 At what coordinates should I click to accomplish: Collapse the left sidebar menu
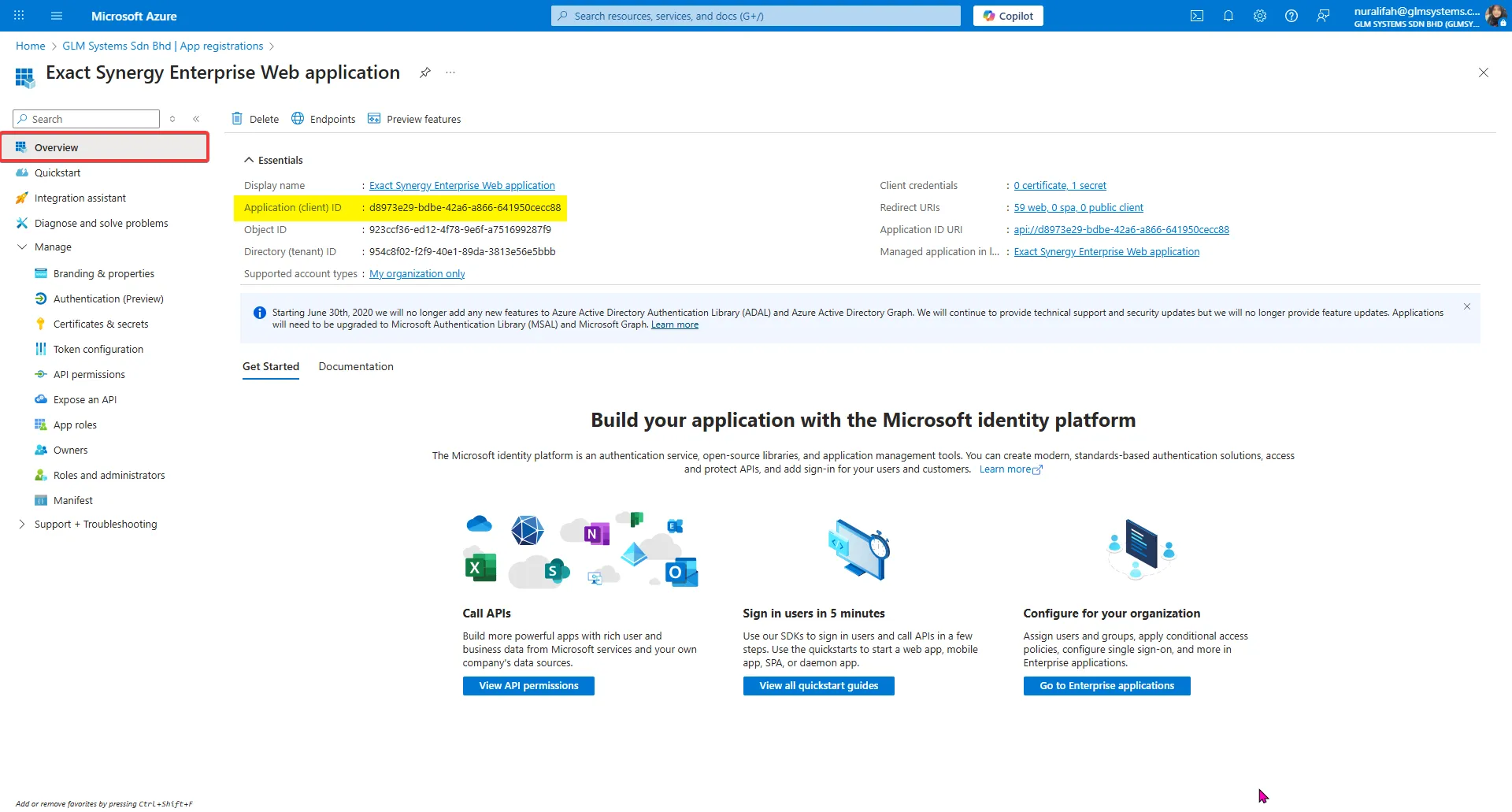(x=196, y=119)
